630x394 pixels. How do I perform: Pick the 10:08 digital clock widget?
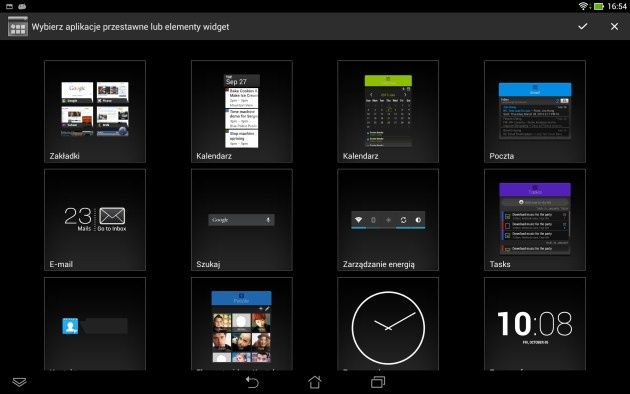coord(535,324)
